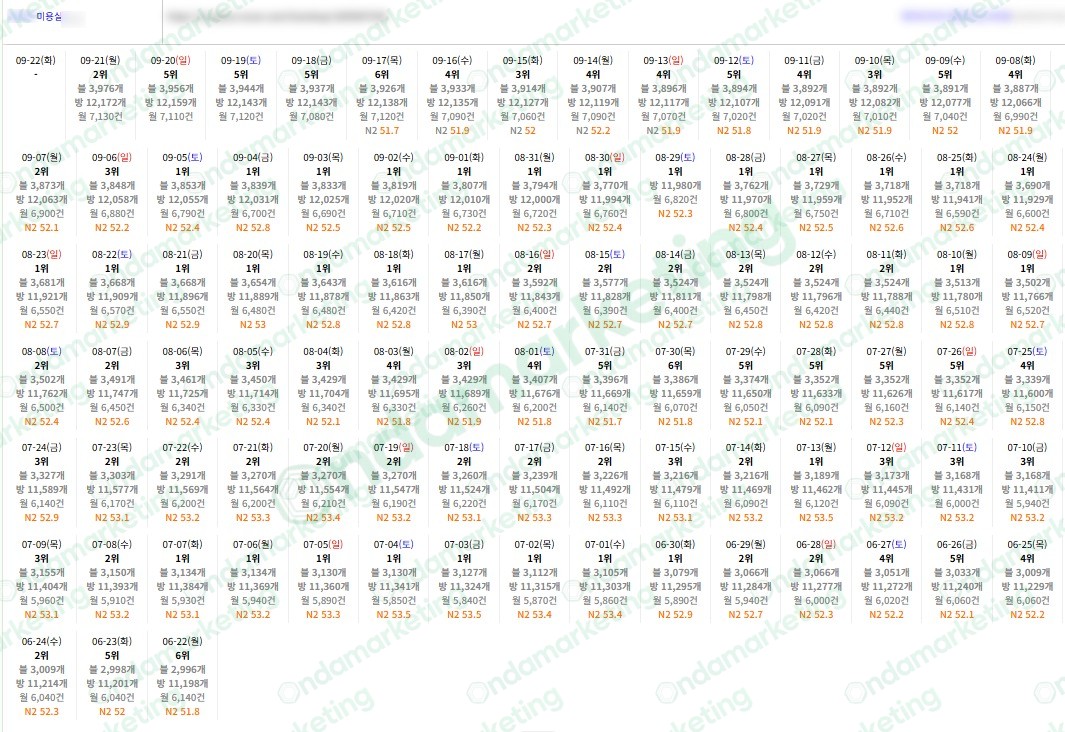Image resolution: width=1065 pixels, height=732 pixels.
Task: Click N2 51.7 under 09-17(목)
Action: (x=382, y=130)
